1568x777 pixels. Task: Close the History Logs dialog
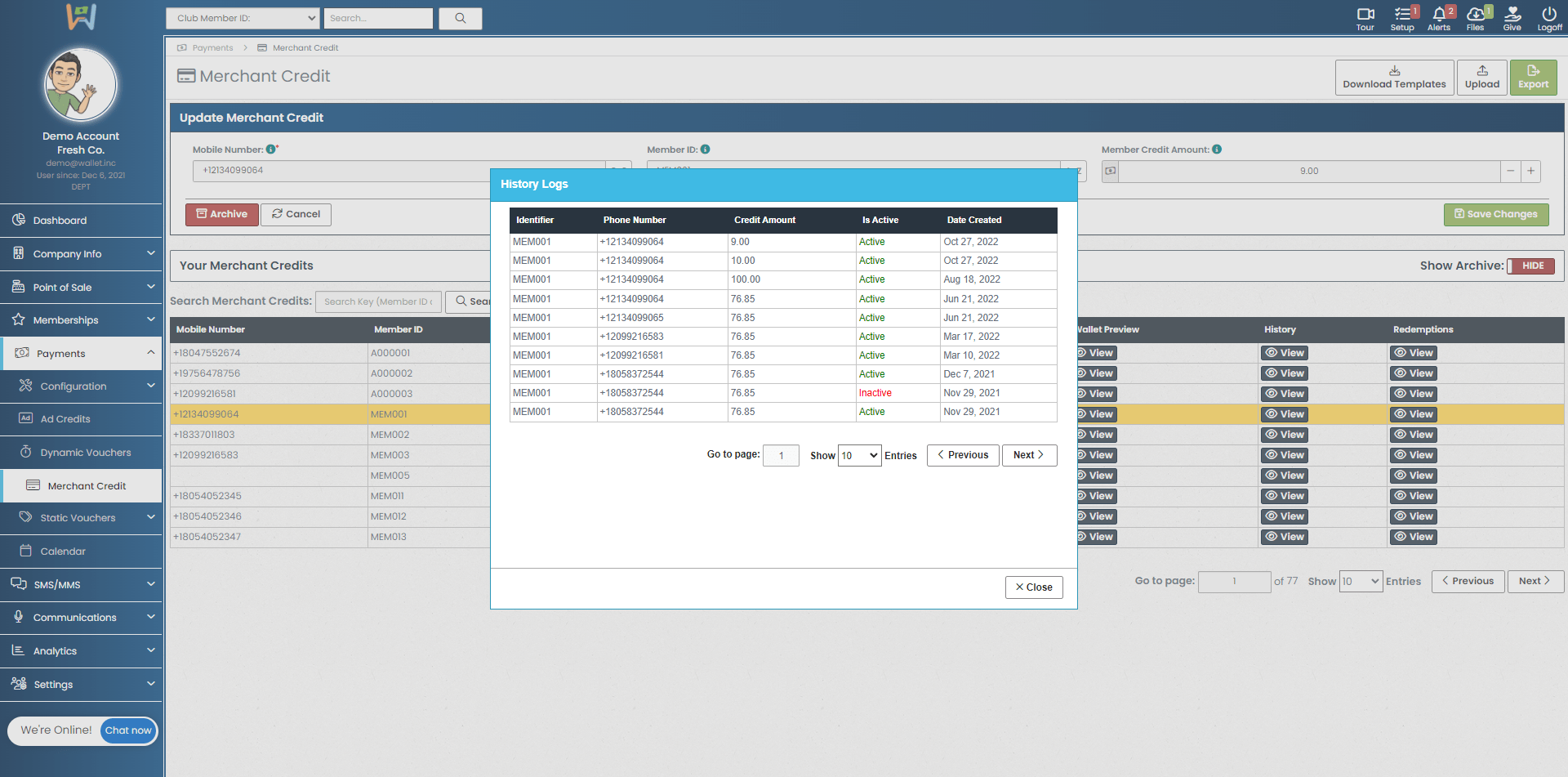(1033, 587)
